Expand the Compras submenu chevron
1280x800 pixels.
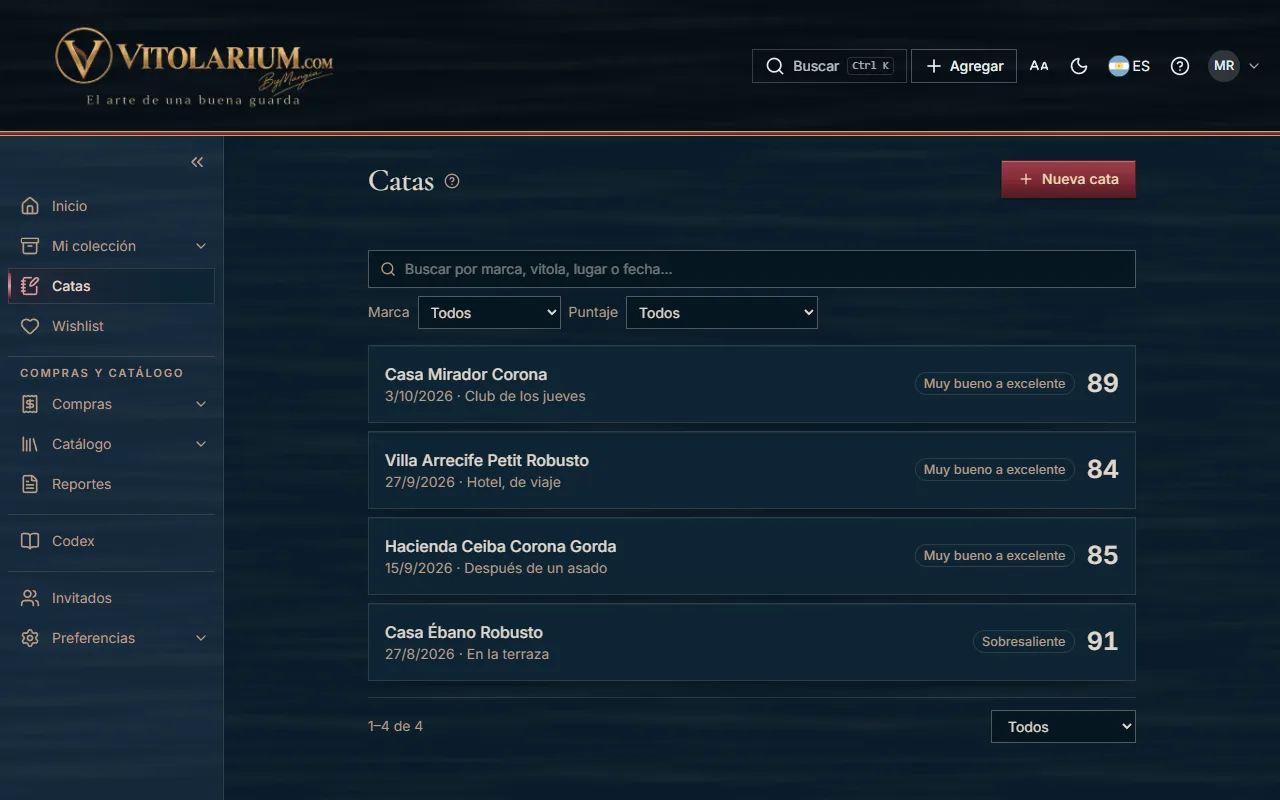coord(201,404)
